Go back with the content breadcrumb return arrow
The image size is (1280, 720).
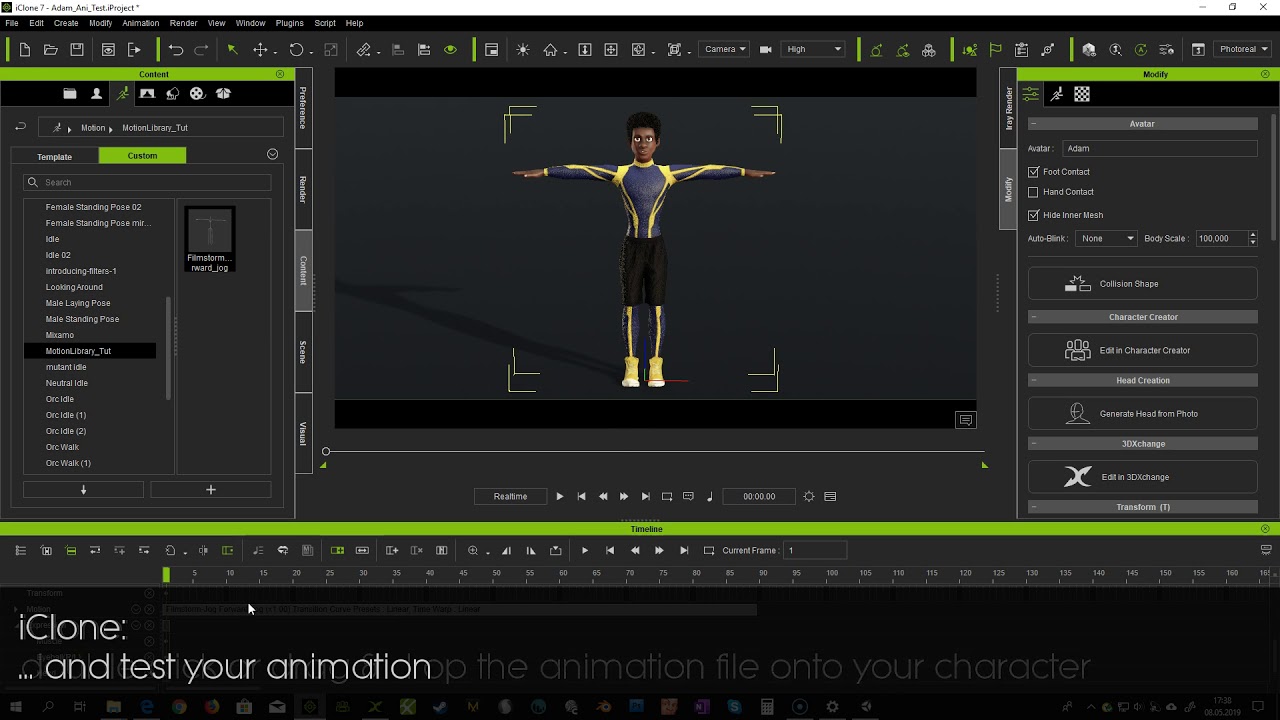pyautogui.click(x=20, y=127)
